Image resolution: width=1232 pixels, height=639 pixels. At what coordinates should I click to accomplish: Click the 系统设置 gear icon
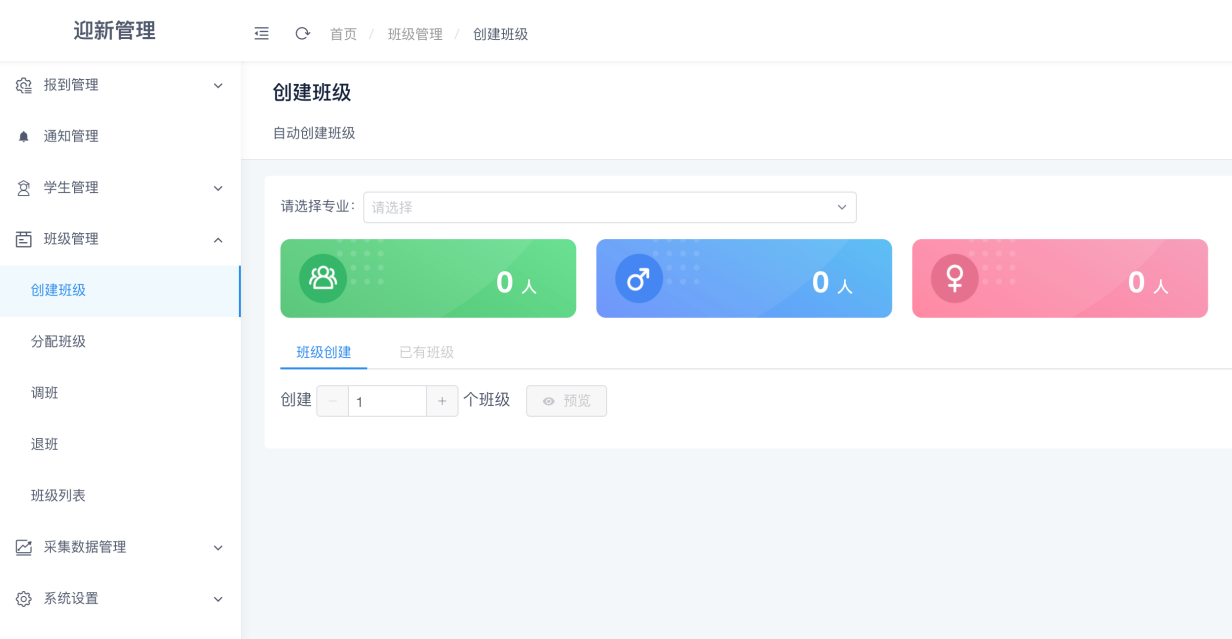pyautogui.click(x=22, y=598)
